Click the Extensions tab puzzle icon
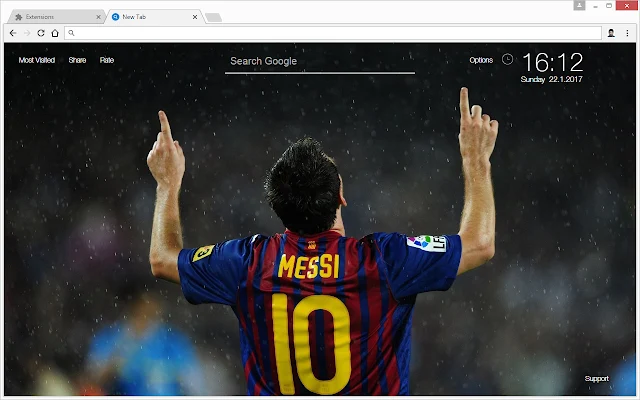Image resolution: width=640 pixels, height=400 pixels. pyautogui.click(x=18, y=17)
